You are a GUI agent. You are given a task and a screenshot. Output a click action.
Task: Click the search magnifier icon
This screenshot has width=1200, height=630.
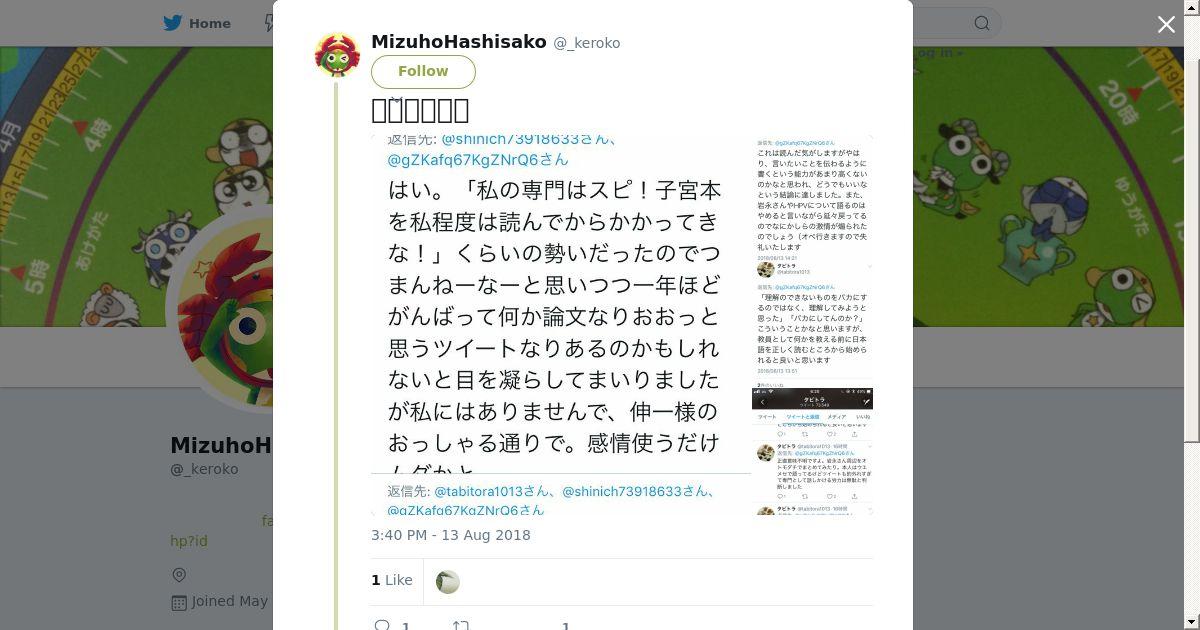coord(982,23)
